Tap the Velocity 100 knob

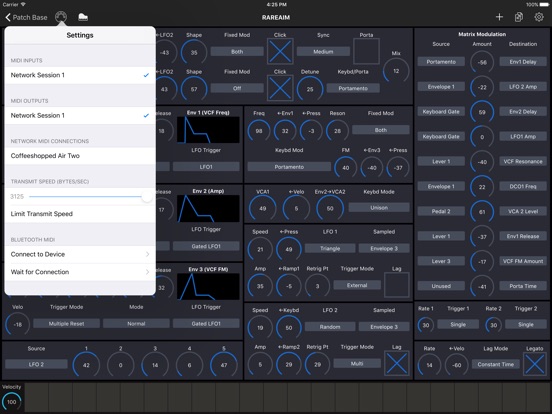(12, 402)
